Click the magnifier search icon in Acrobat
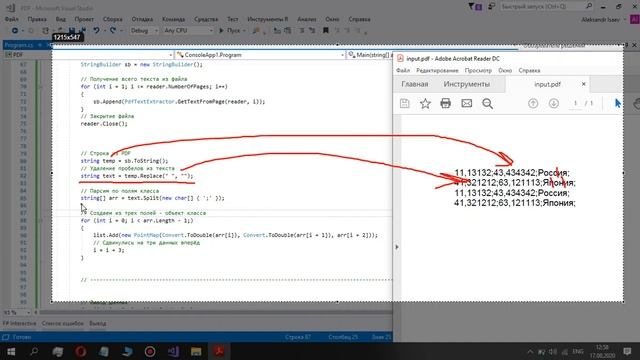Image resolution: width=640 pixels, height=360 pixels. 487,104
